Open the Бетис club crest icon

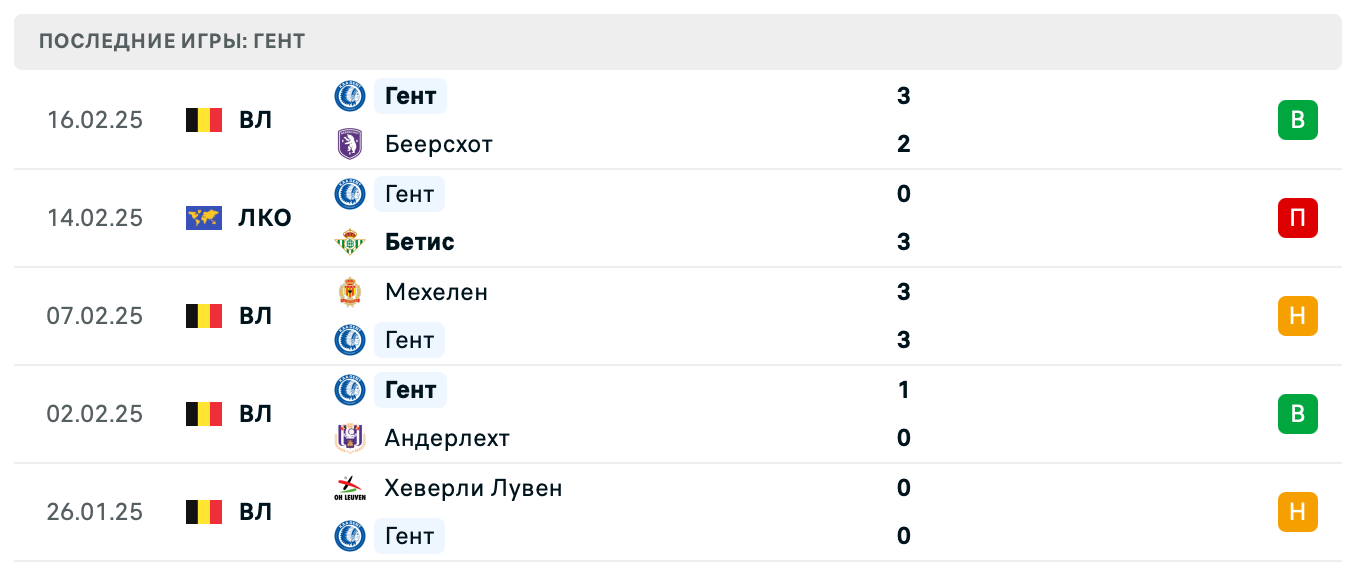348,241
